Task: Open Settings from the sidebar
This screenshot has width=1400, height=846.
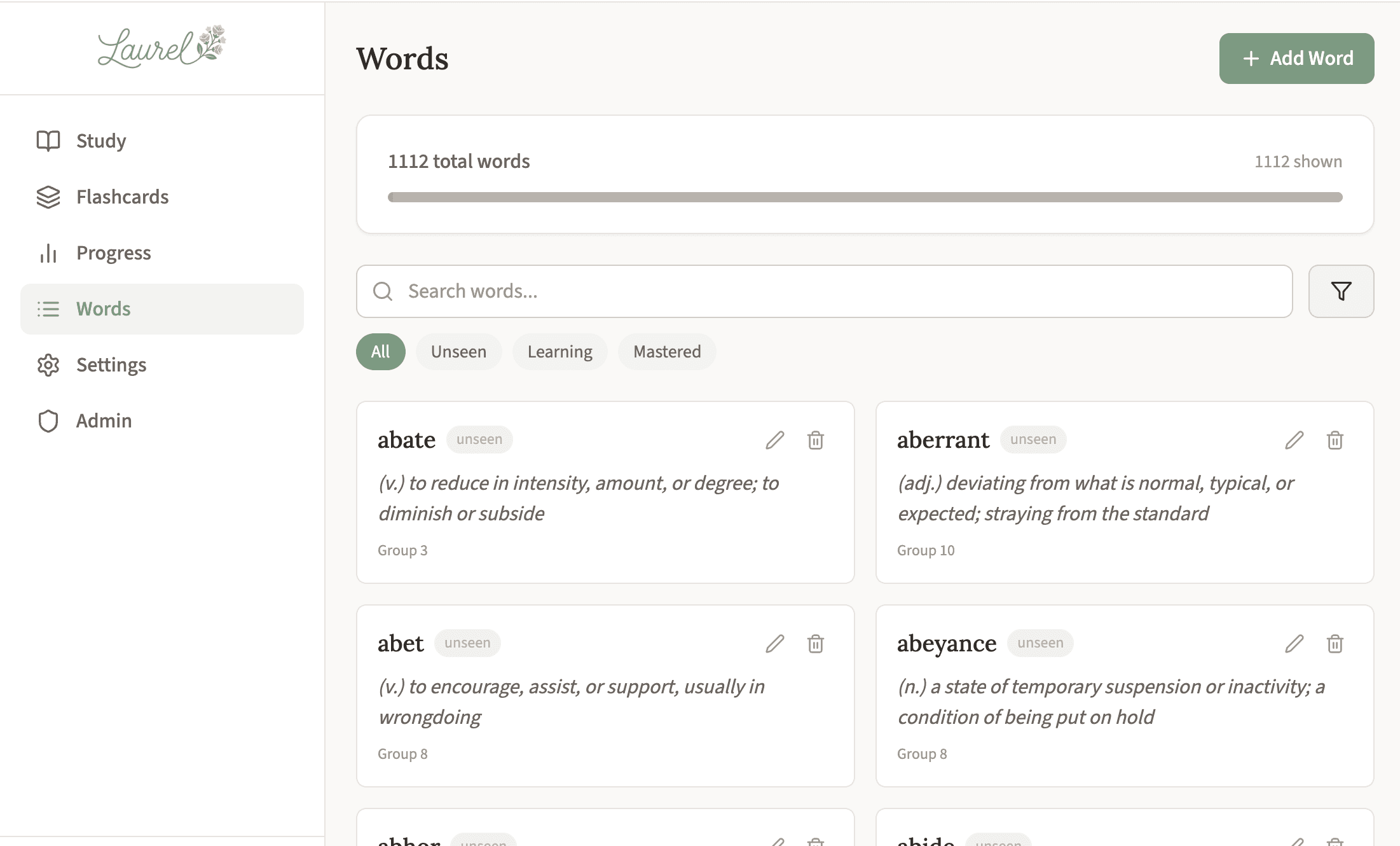Action: 111,364
